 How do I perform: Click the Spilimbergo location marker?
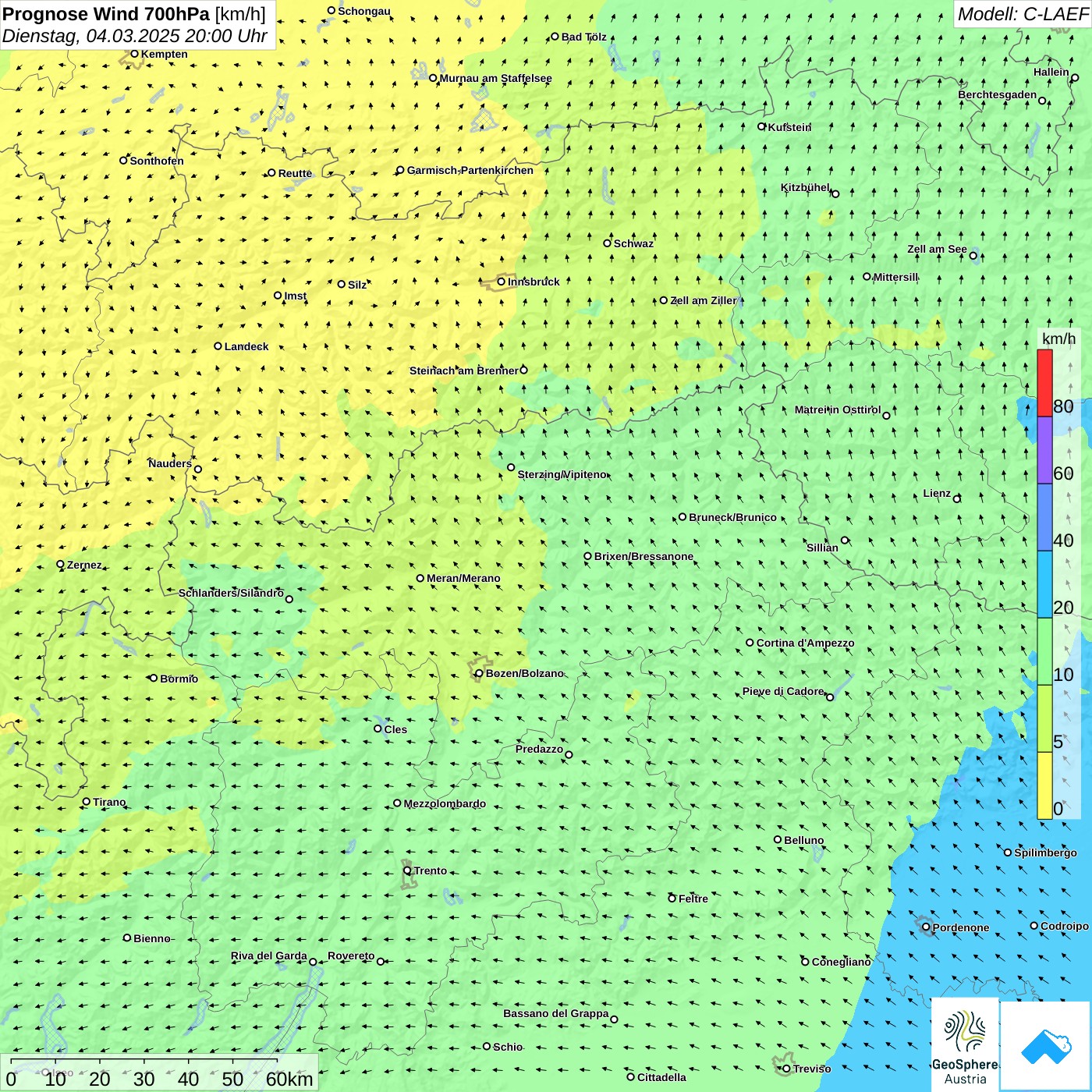point(1008,853)
